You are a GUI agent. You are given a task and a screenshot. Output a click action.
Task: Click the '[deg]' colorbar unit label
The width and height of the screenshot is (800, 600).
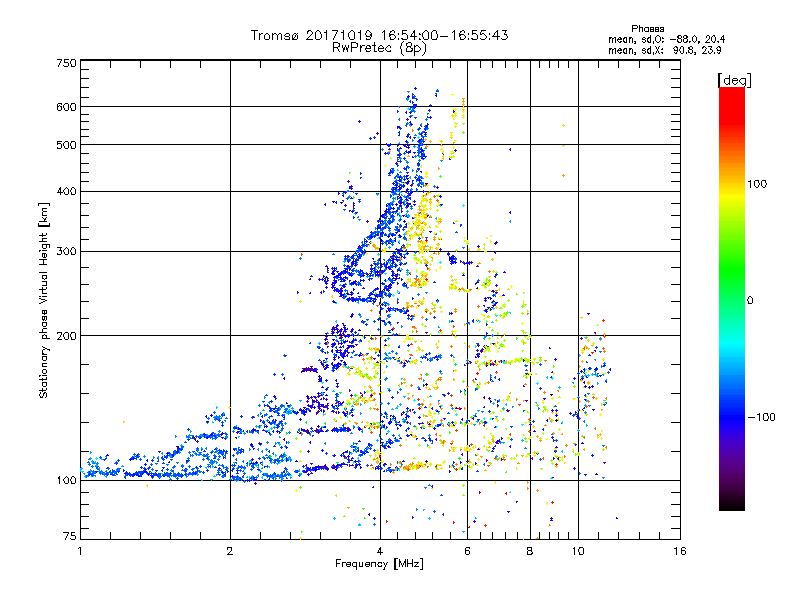coord(734,80)
